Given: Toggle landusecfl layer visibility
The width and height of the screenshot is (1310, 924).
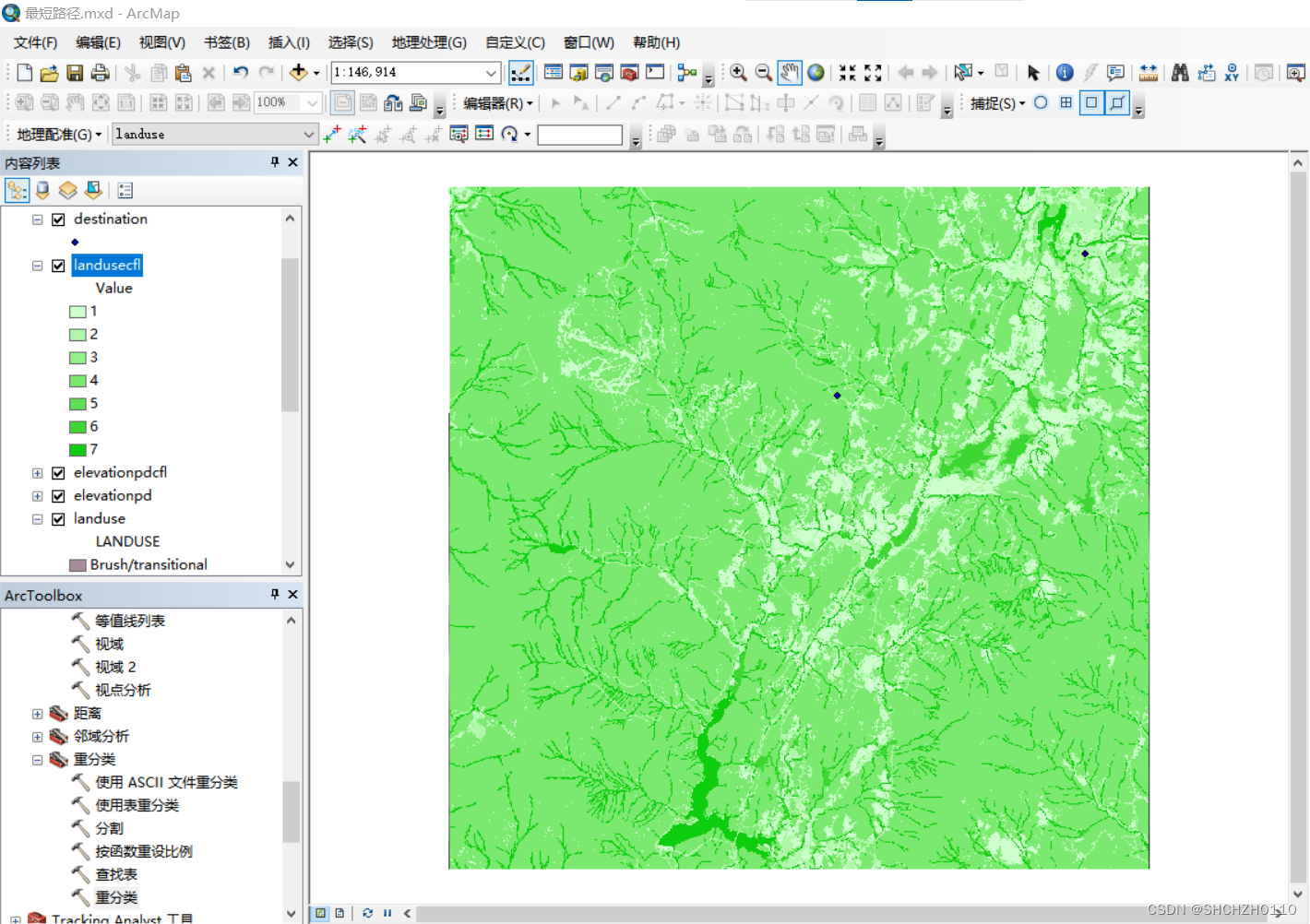Looking at the screenshot, I should pyautogui.click(x=58, y=266).
